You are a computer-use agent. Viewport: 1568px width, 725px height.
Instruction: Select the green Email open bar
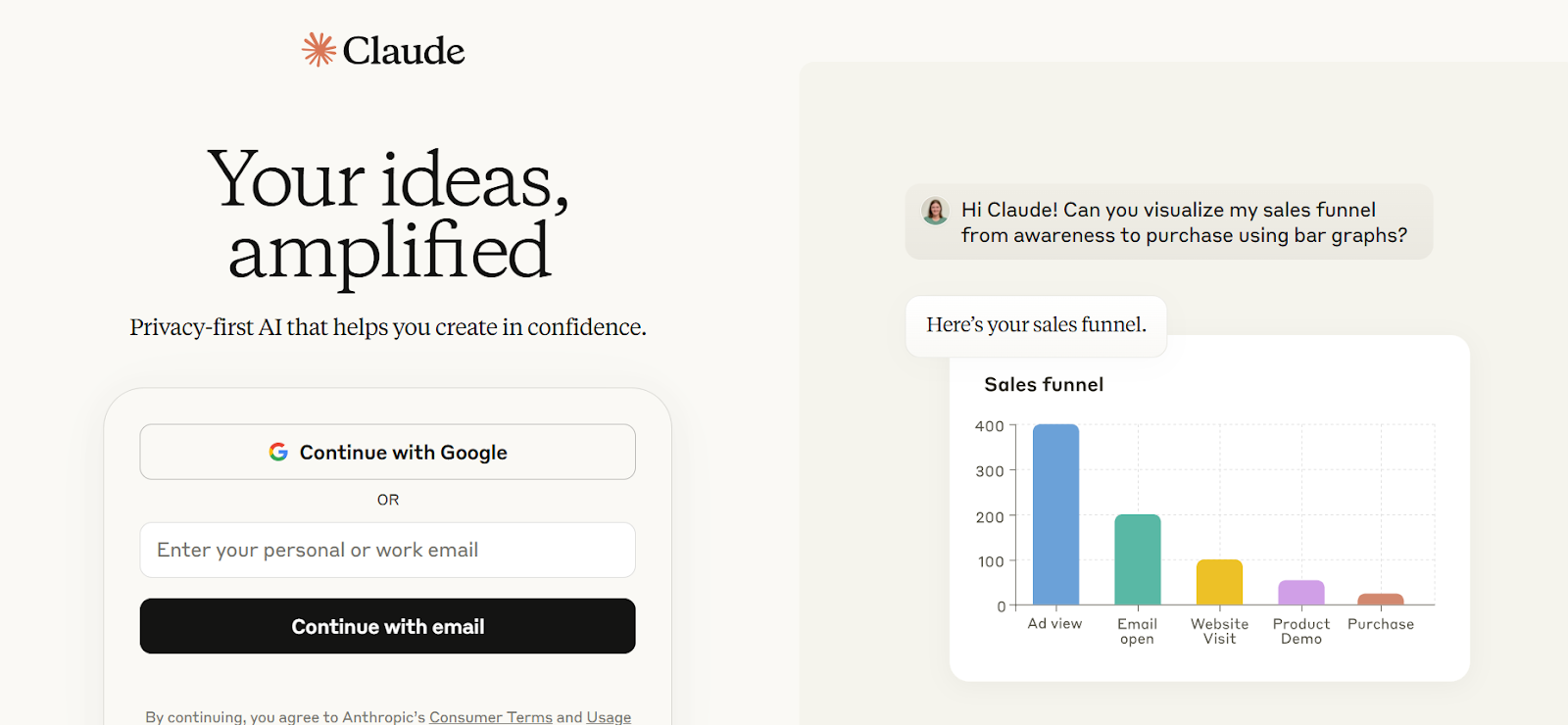coord(1138,559)
